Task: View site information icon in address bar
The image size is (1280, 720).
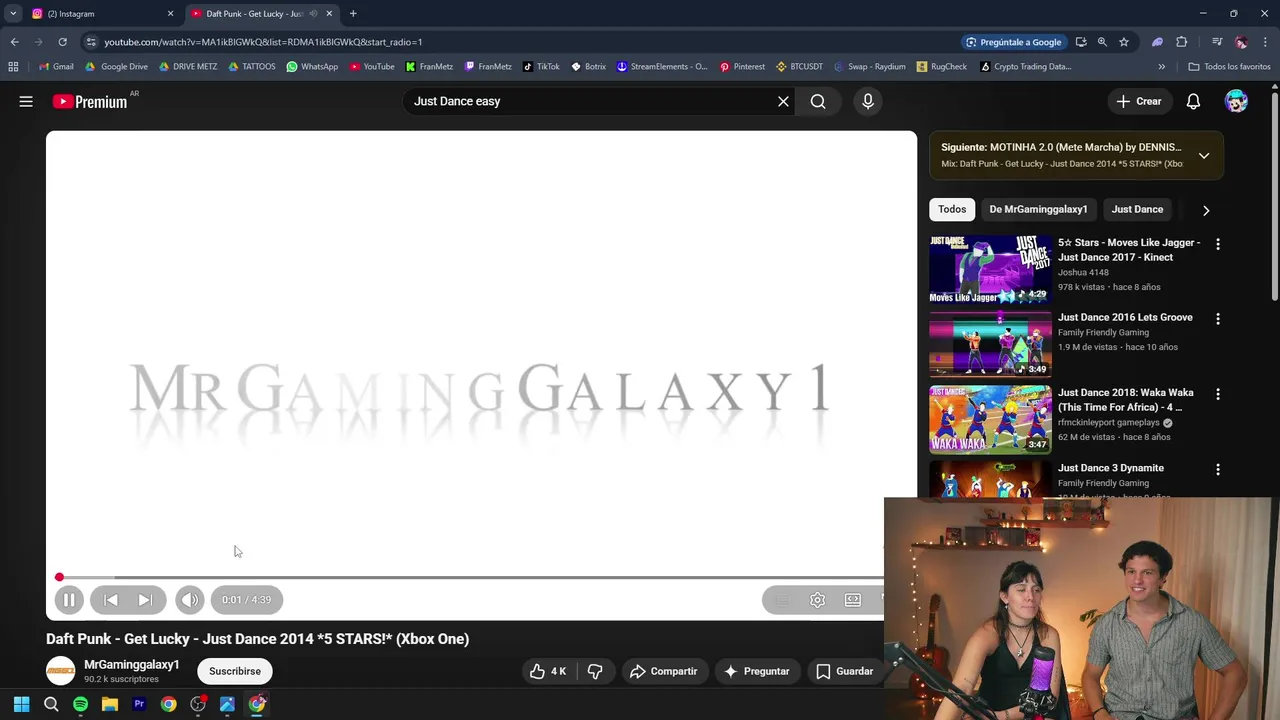Action: click(91, 42)
